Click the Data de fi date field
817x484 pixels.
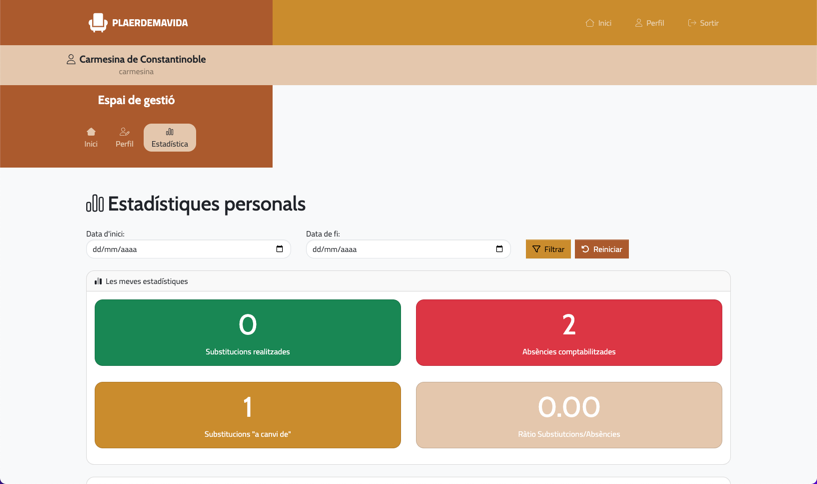400,249
